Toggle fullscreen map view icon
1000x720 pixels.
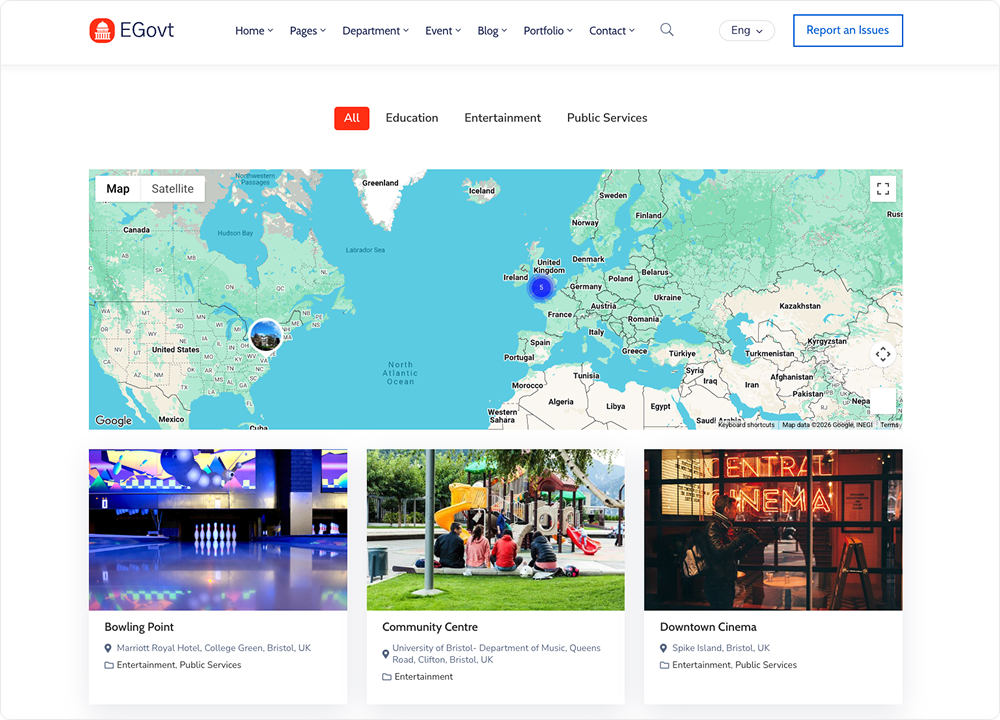883,189
